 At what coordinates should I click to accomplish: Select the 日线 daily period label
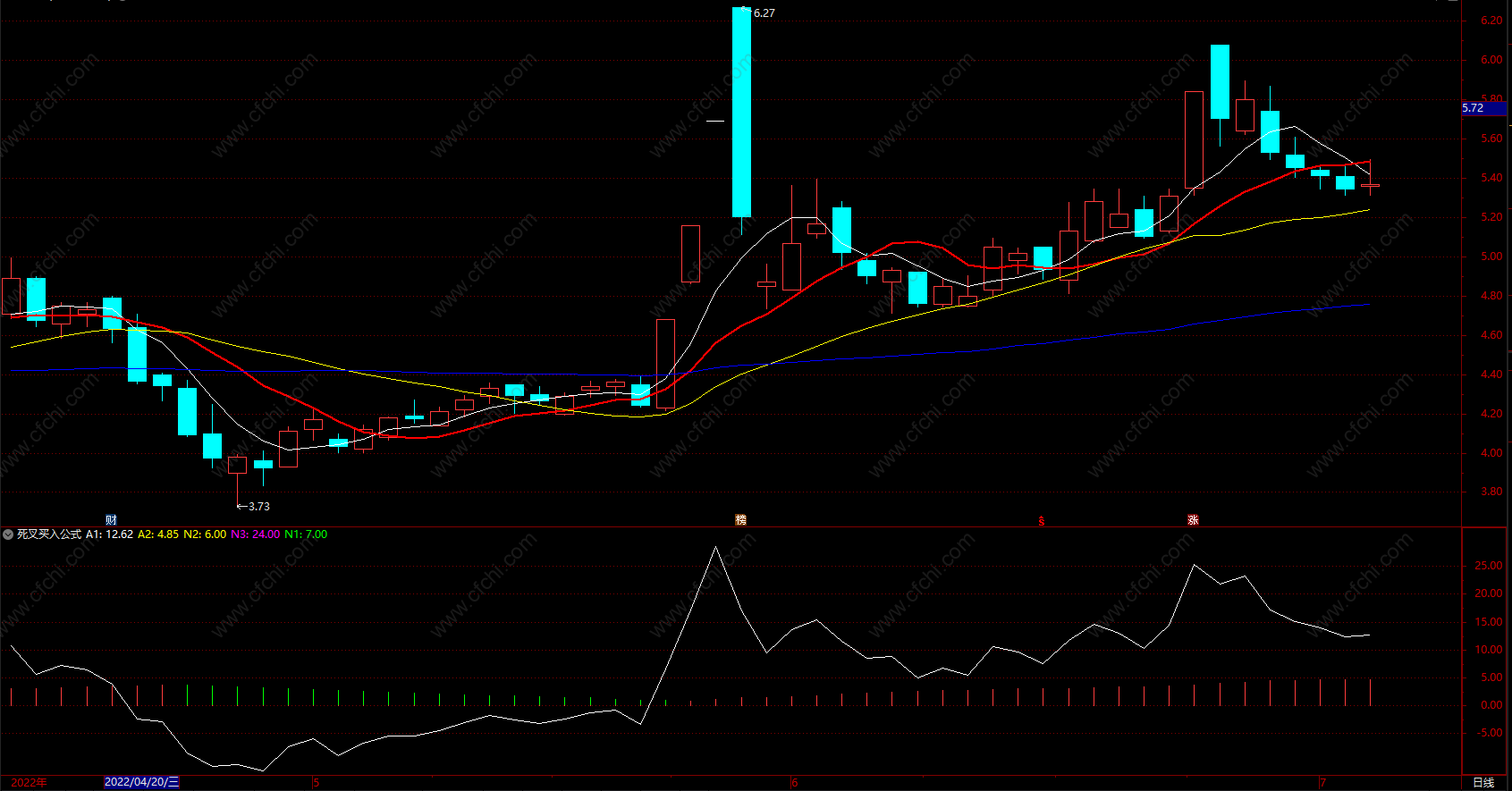pos(1483,783)
